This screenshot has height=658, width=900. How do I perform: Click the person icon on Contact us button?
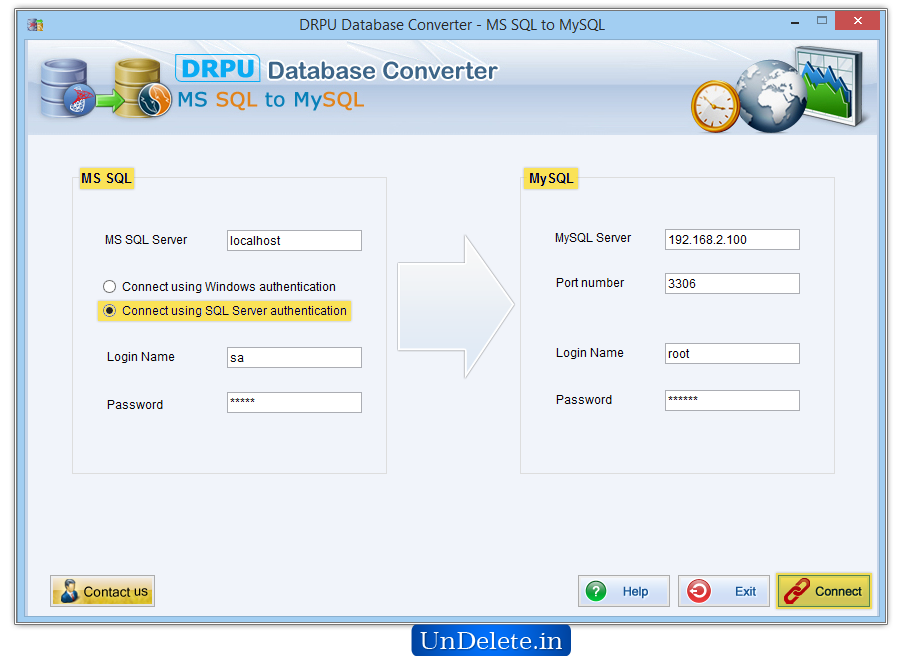[x=69, y=591]
